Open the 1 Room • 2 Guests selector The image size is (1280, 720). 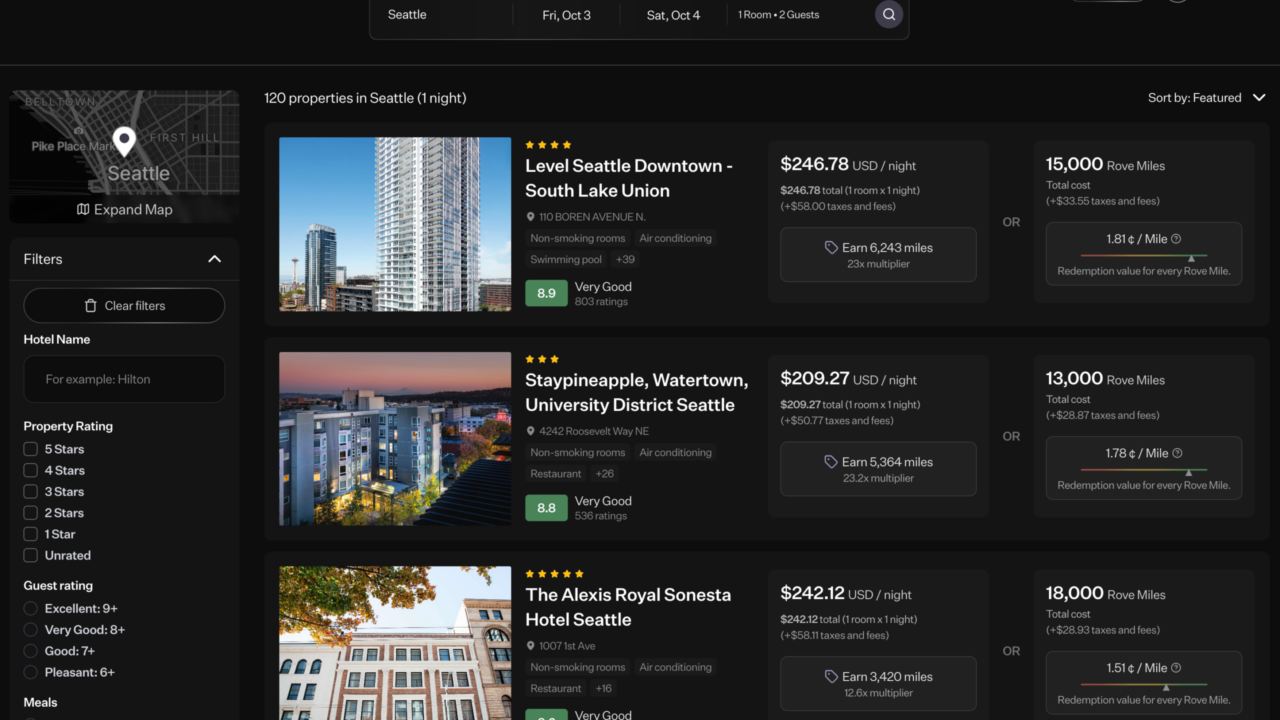[x=778, y=15]
